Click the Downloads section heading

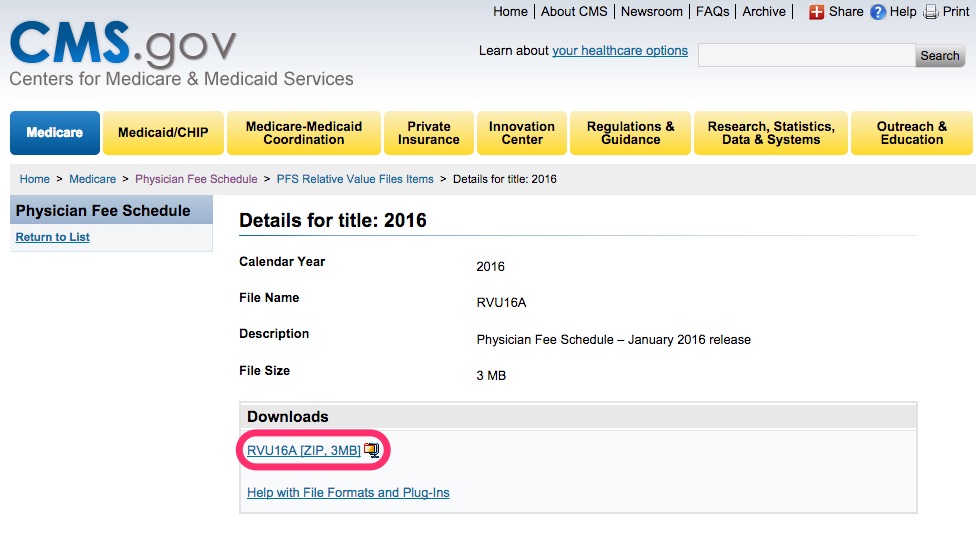pyautogui.click(x=288, y=416)
